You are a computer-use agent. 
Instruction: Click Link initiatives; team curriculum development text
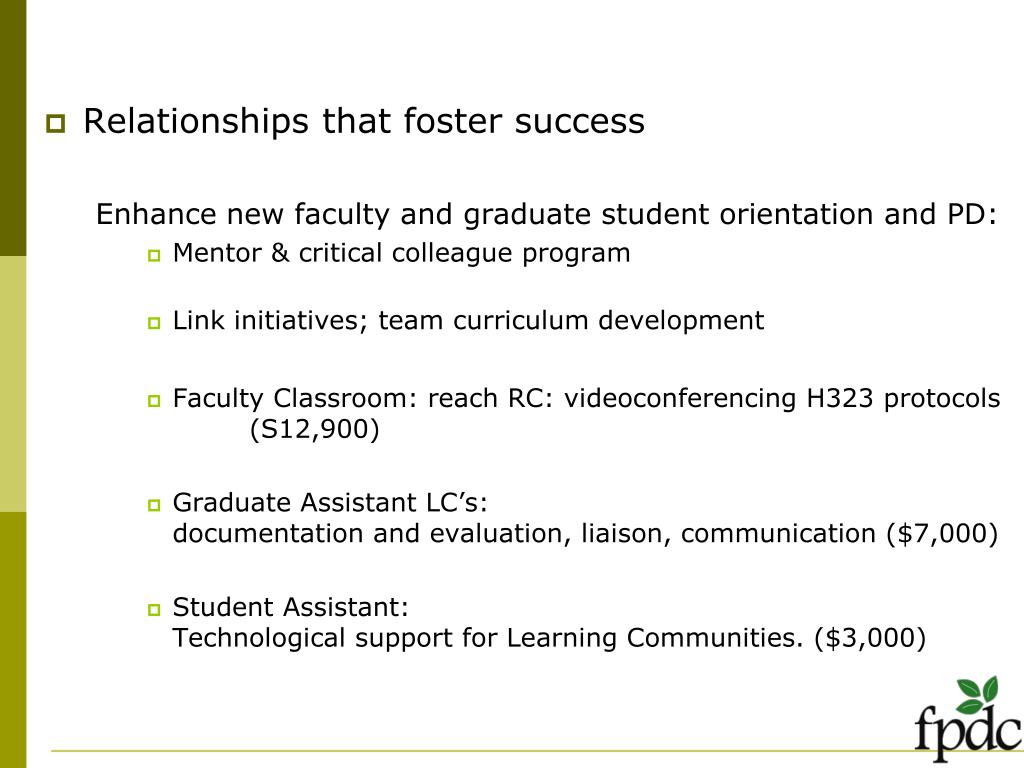pos(468,321)
